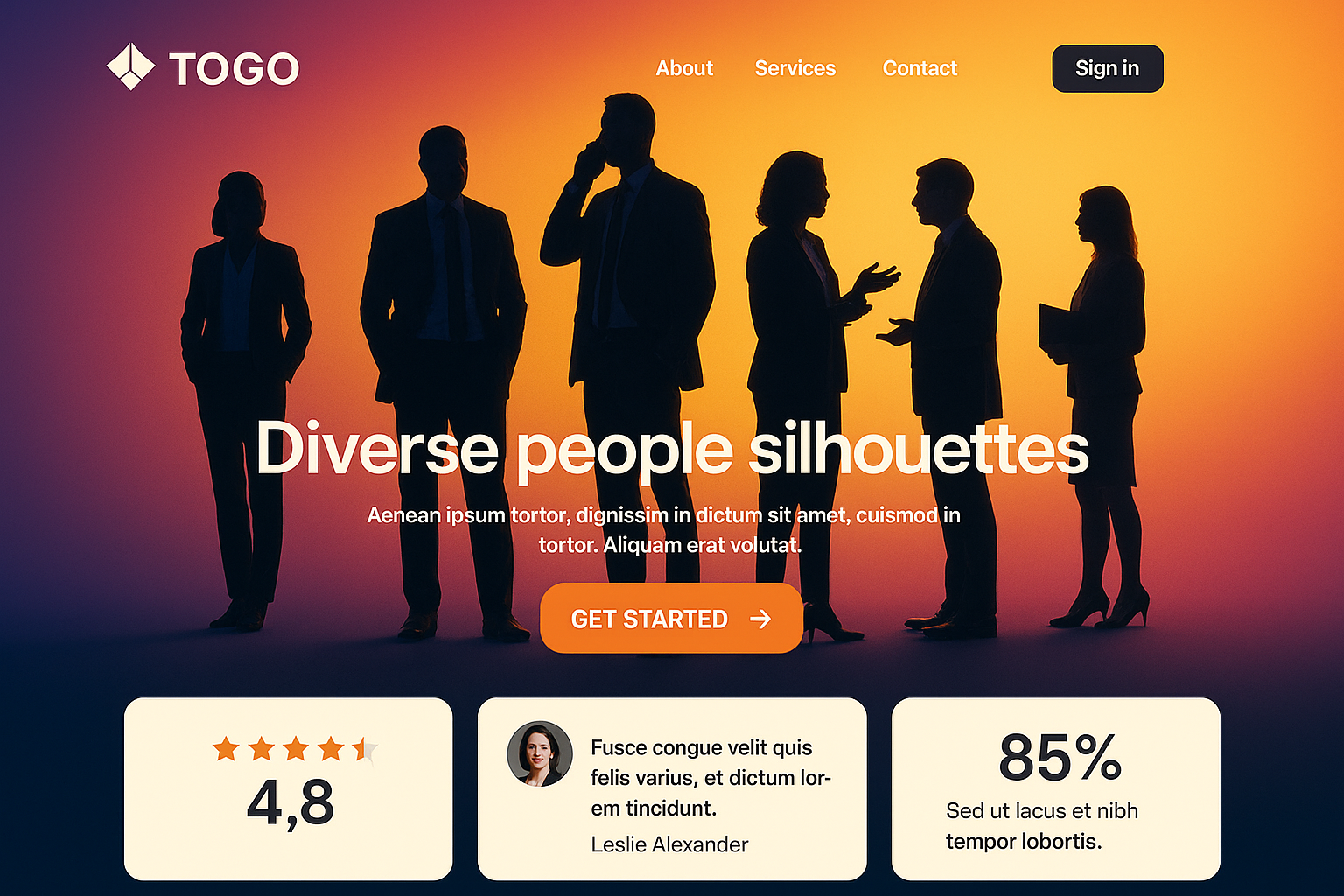The height and width of the screenshot is (896, 1344).
Task: Click Leslie Alexander's avatar photo
Action: (x=540, y=753)
